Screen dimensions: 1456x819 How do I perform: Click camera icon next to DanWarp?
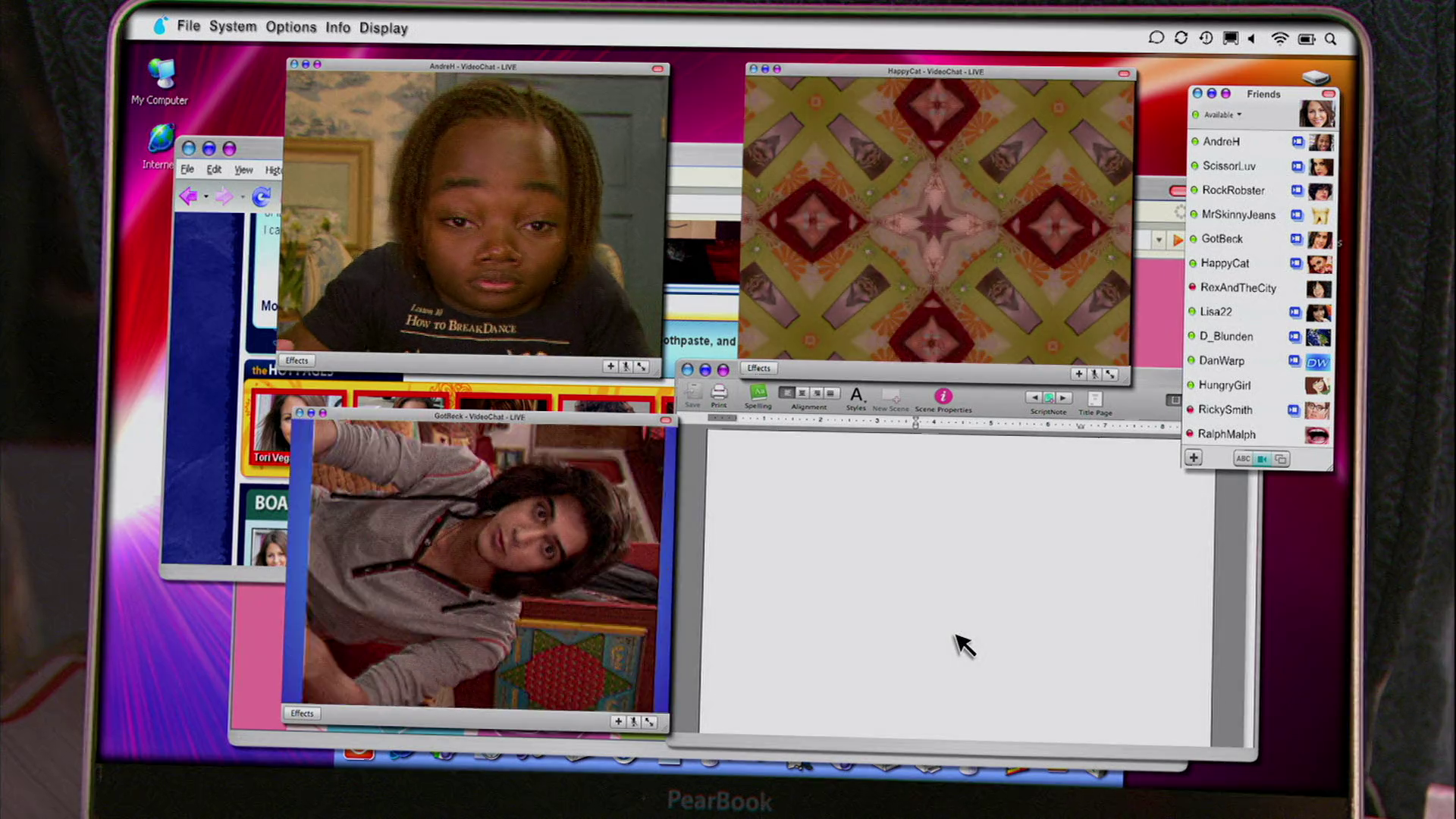(x=1294, y=361)
